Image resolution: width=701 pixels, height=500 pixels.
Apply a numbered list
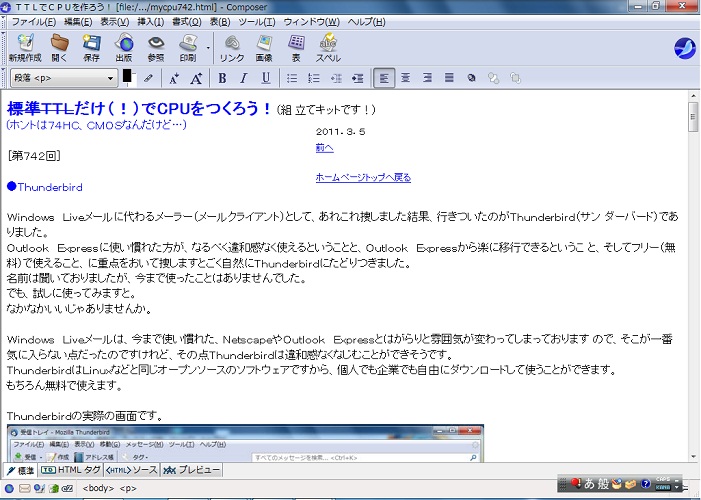[x=314, y=78]
